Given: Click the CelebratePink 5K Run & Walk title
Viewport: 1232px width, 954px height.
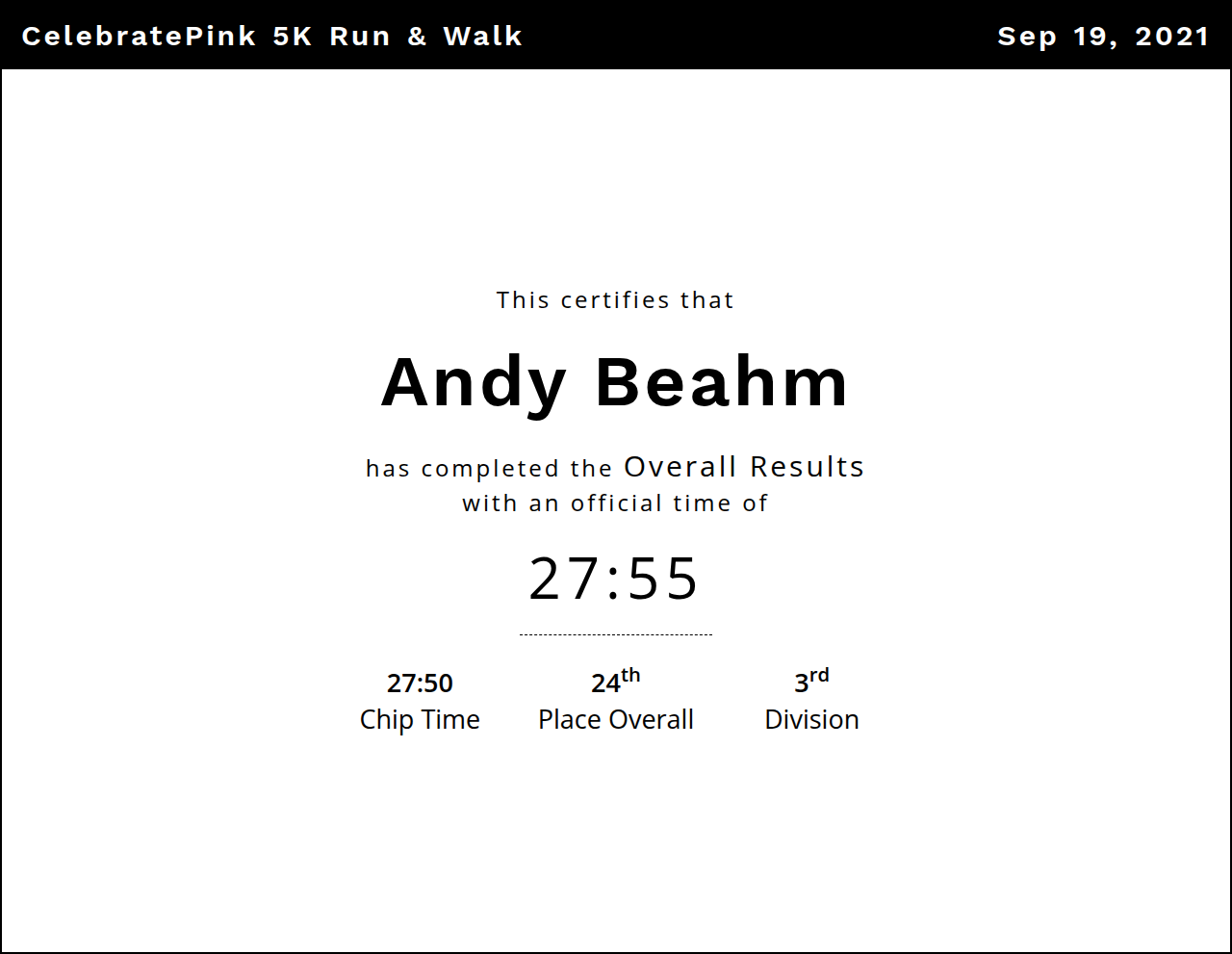Looking at the screenshot, I should point(271,37).
